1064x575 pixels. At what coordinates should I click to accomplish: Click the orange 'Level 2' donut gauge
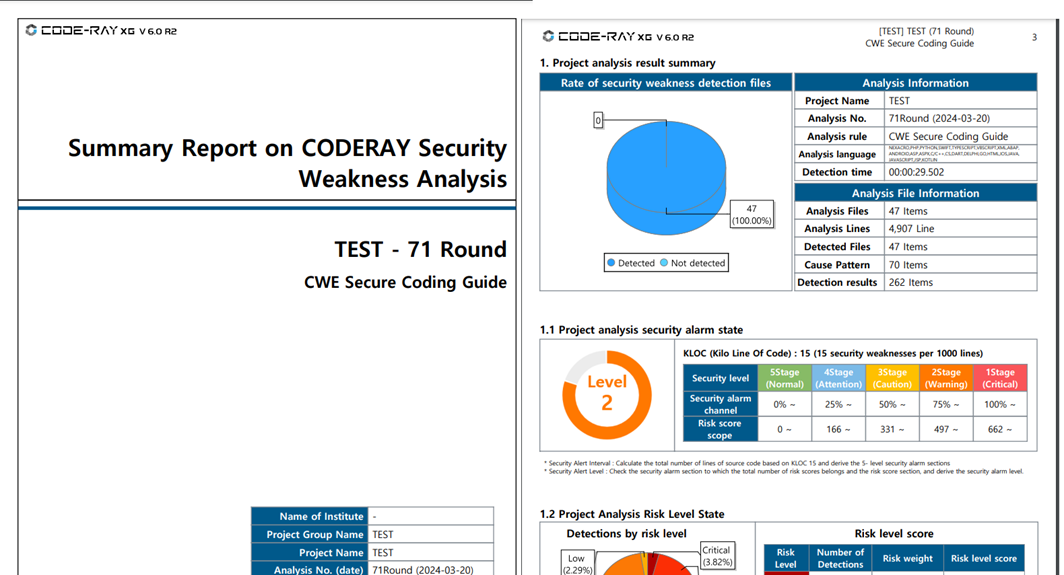point(607,394)
